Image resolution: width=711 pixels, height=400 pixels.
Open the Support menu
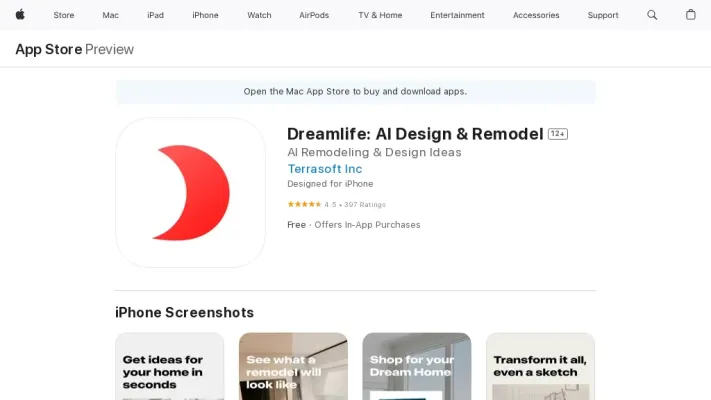pos(603,15)
